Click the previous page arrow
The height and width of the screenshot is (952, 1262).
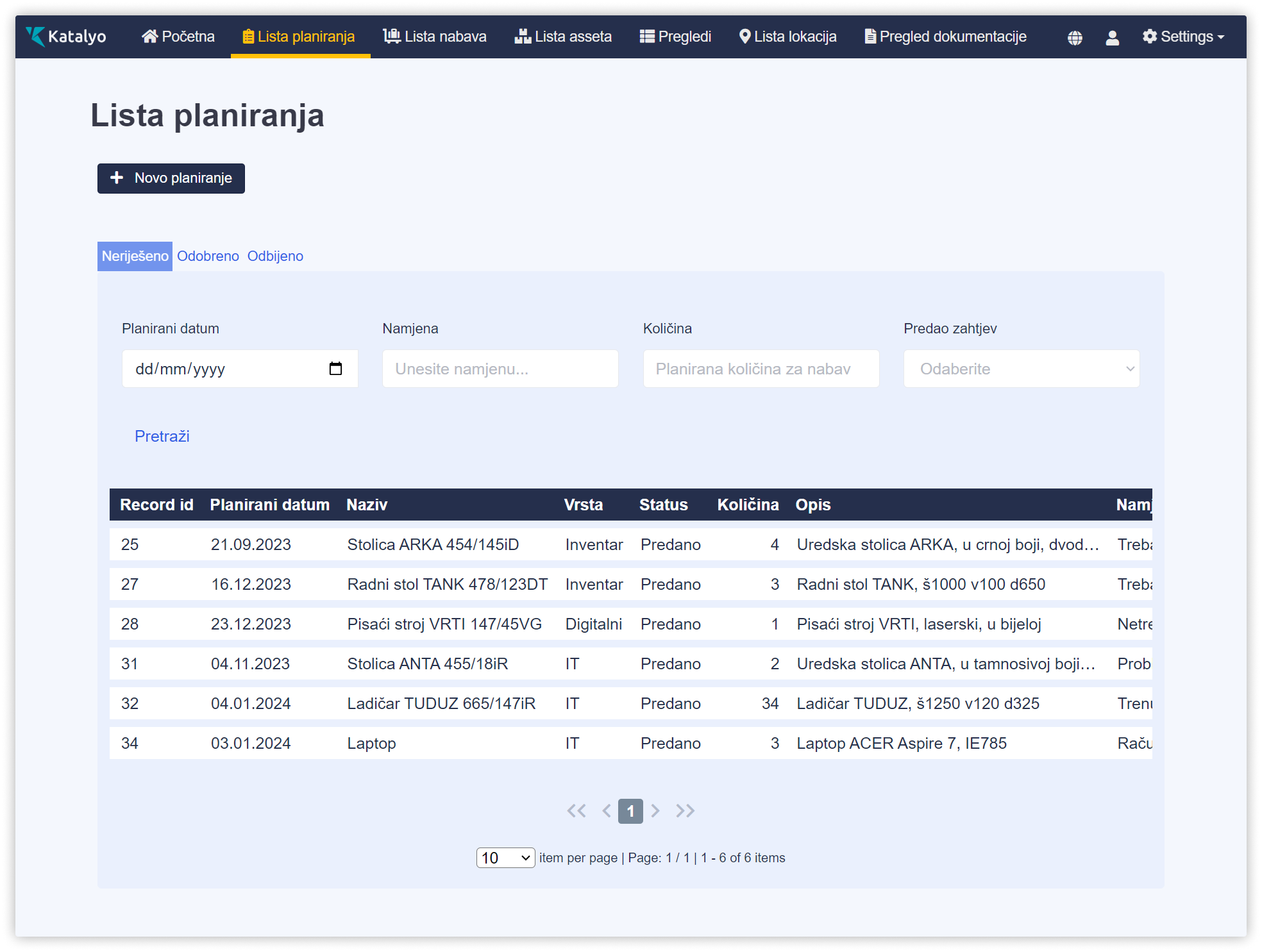606,811
